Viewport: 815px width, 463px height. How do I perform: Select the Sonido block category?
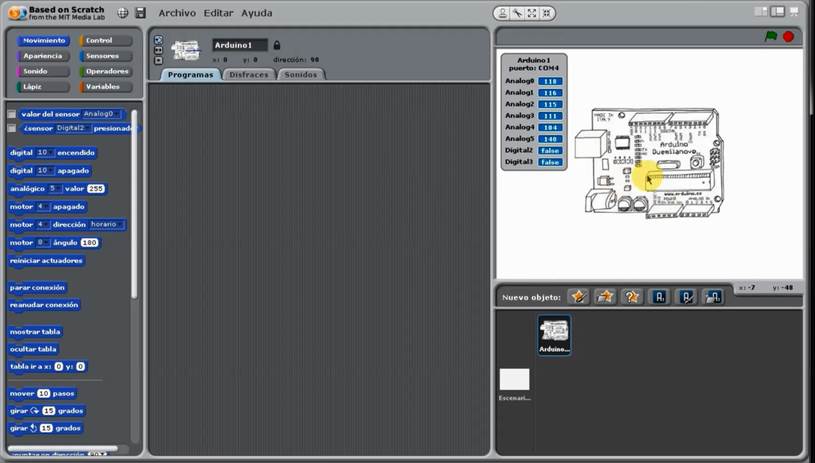click(x=43, y=71)
